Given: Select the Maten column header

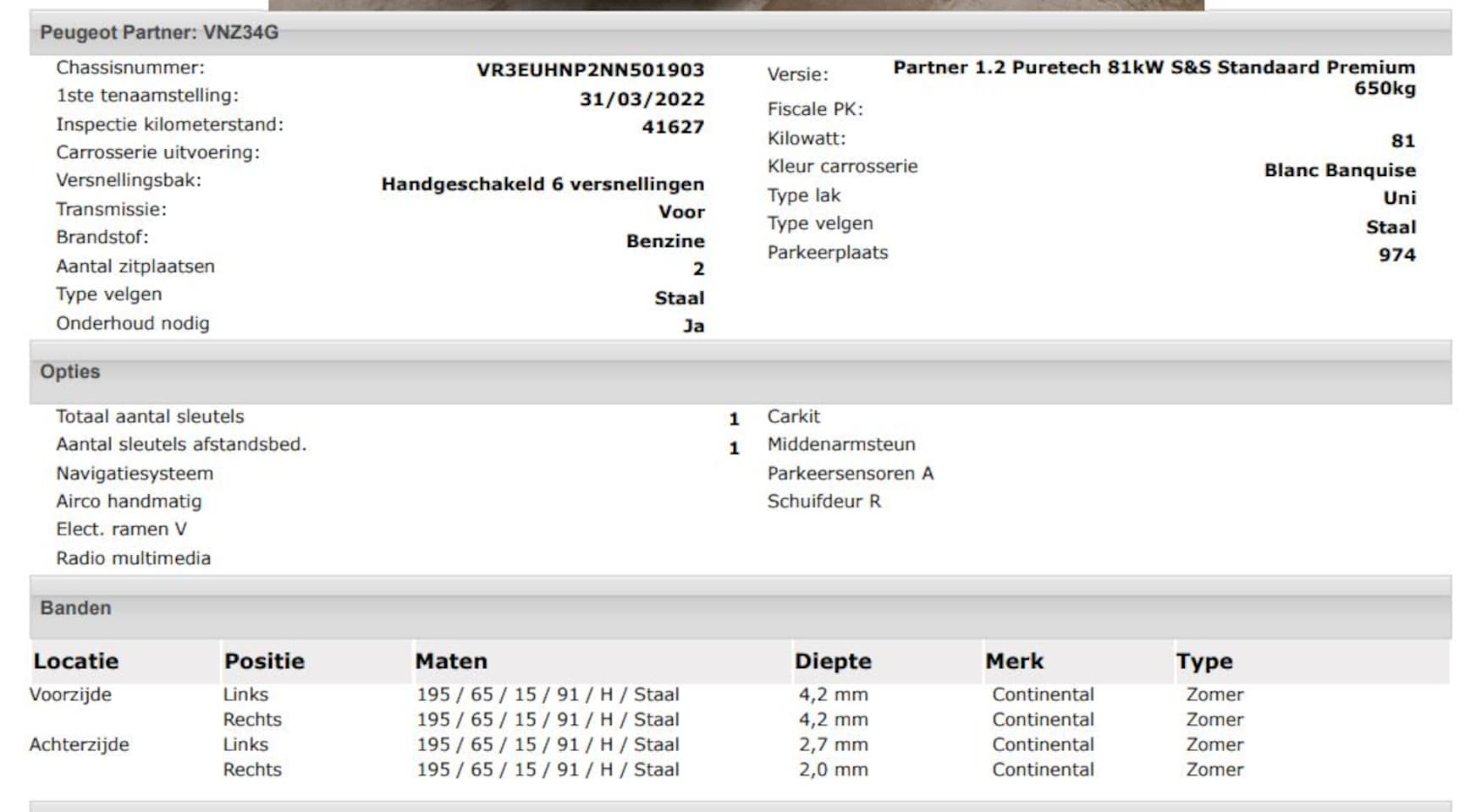Looking at the screenshot, I should point(451,661).
